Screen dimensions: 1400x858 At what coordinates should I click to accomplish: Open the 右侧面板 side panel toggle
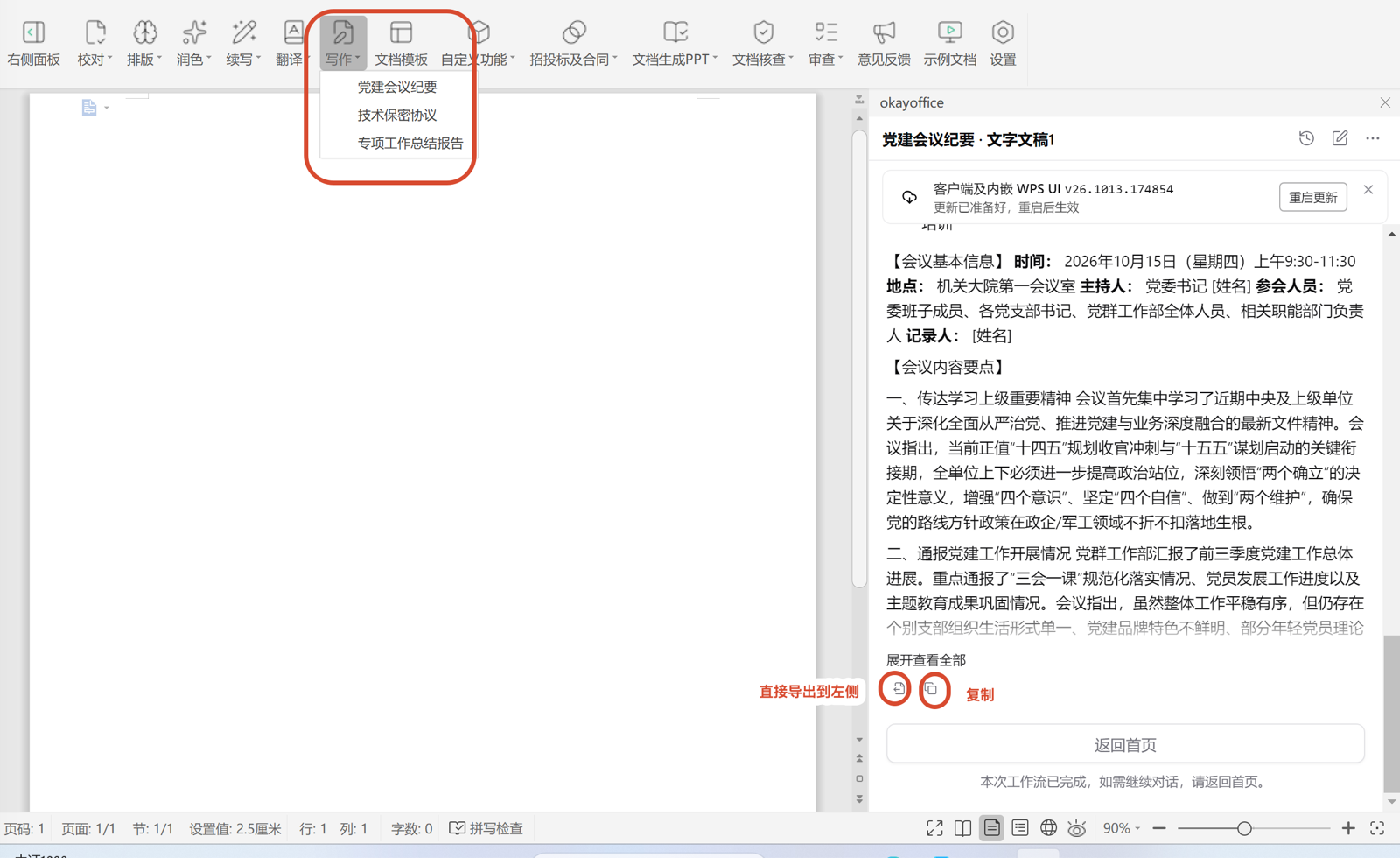point(33,43)
